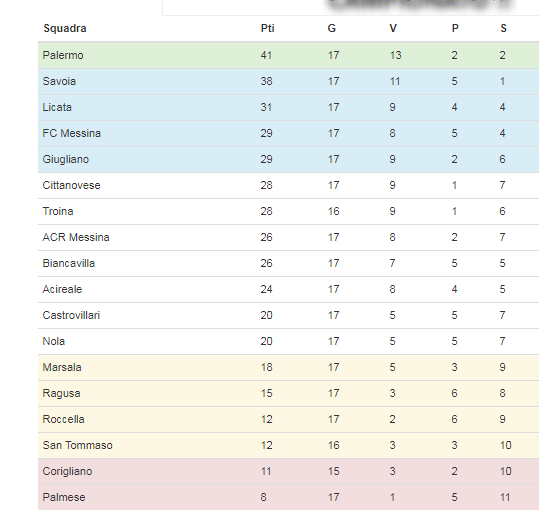Click the Giugliano team name
The image size is (539, 523).
pyautogui.click(x=66, y=160)
